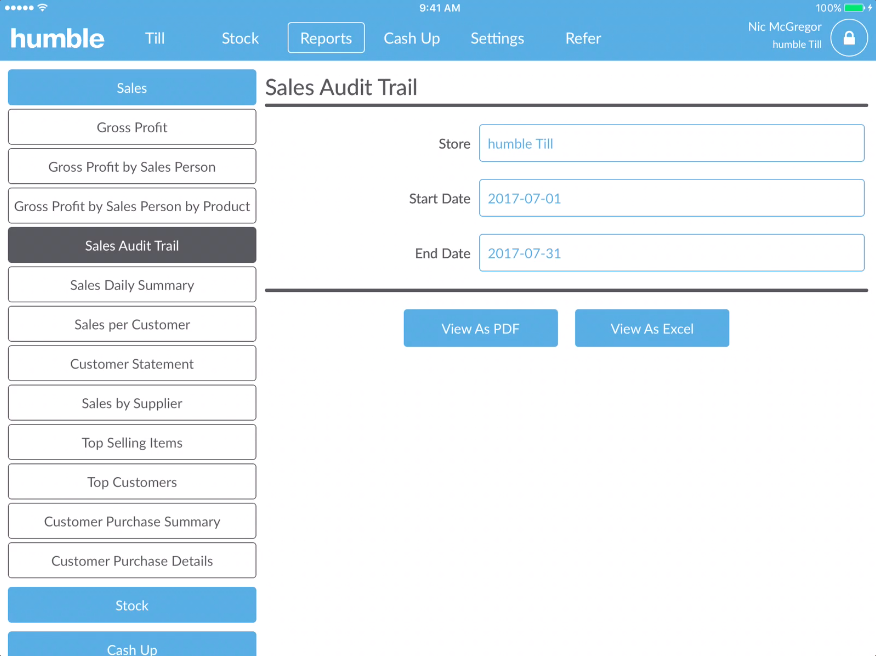The image size is (876, 656).
Task: Open the Gross Profit report
Action: tap(132, 127)
